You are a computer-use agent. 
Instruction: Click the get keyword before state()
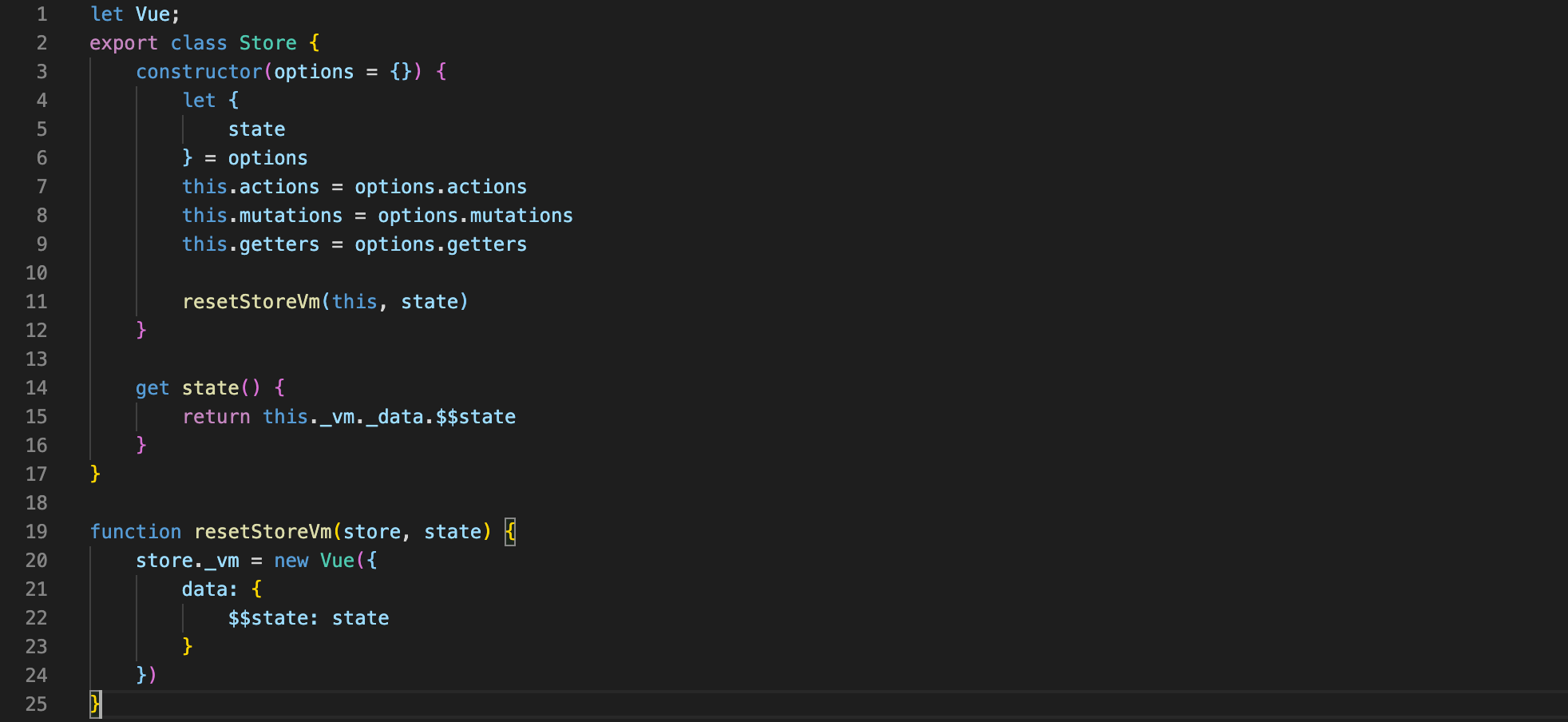click(152, 388)
